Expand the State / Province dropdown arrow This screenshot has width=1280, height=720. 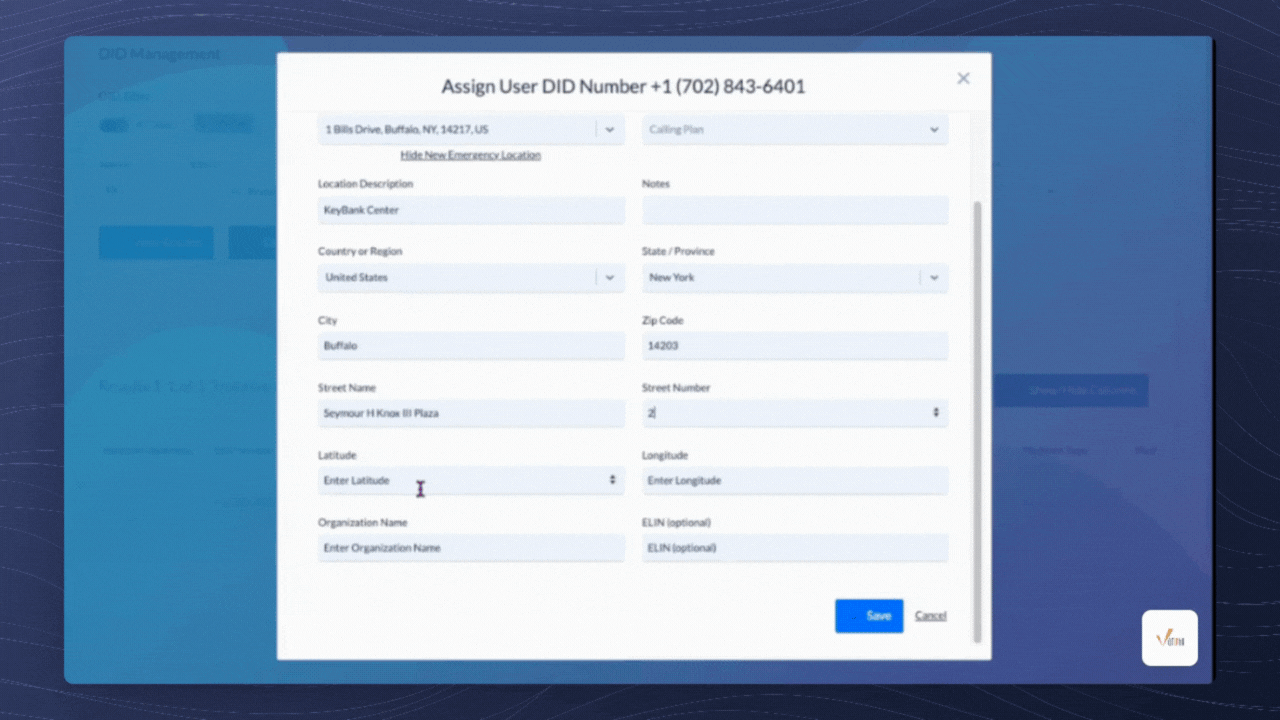pos(934,278)
